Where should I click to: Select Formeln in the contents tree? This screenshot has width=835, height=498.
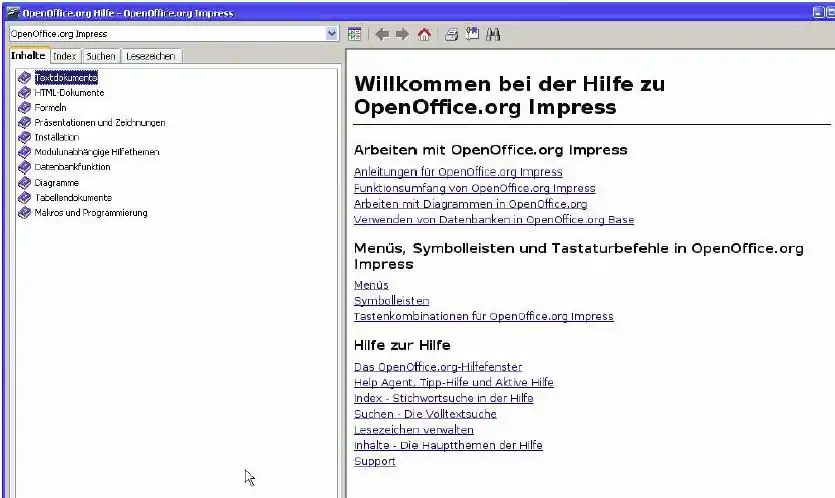tap(51, 108)
